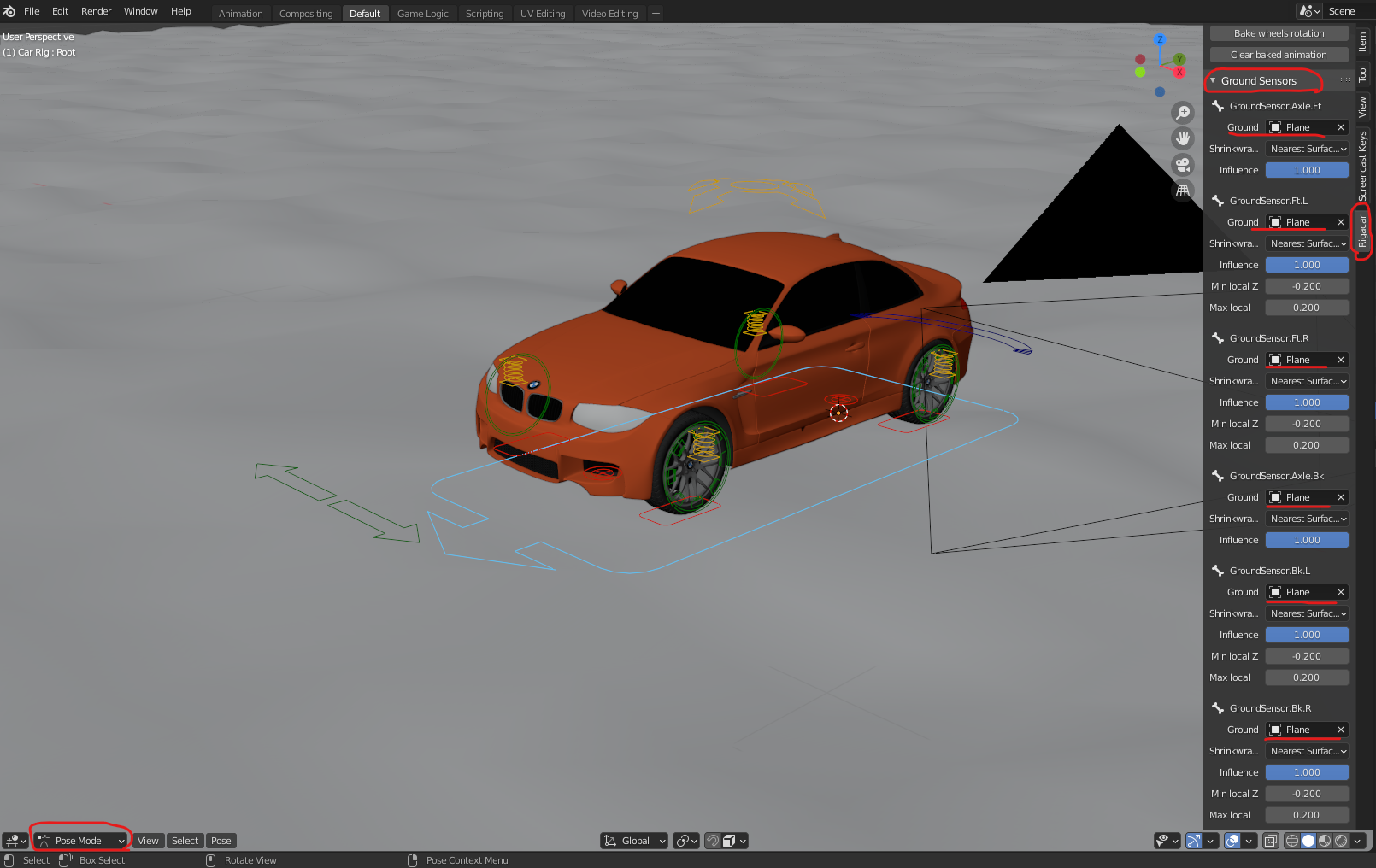Open the gizmo options dropdown arrow
The height and width of the screenshot is (868, 1376).
coord(1210,841)
